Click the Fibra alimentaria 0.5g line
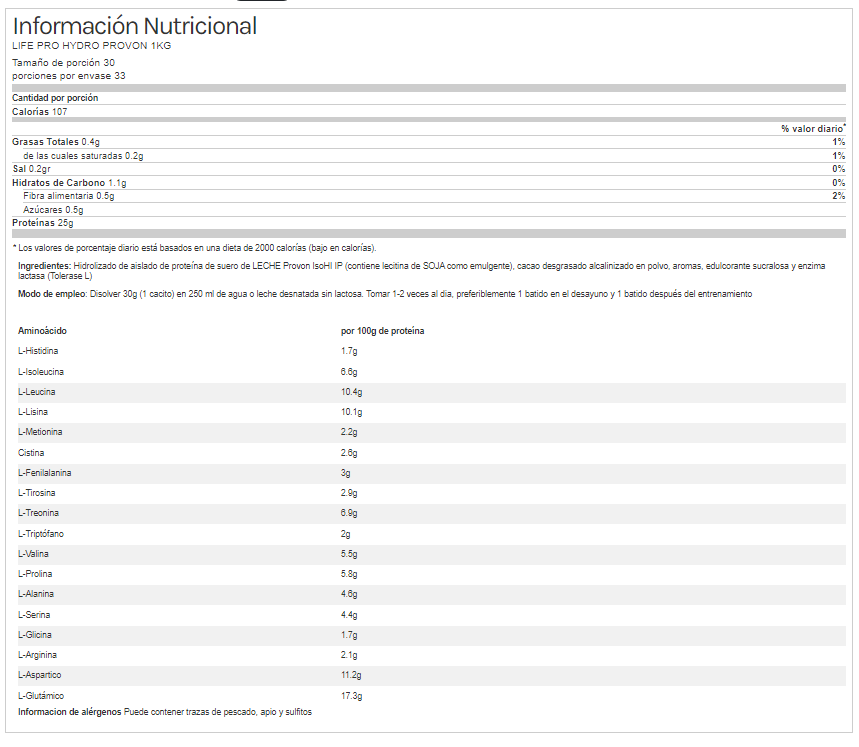The width and height of the screenshot is (859, 747). point(69,196)
